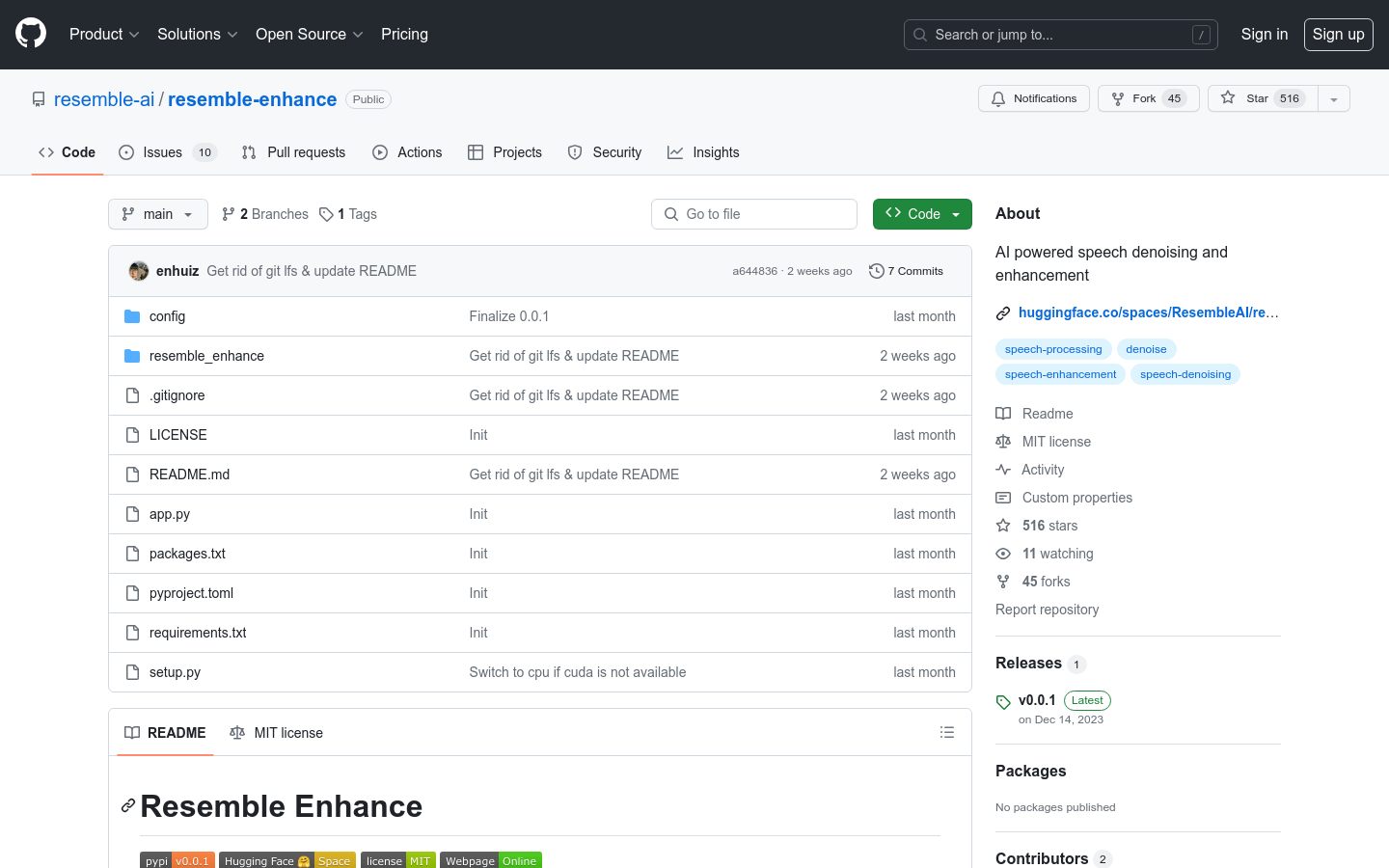Click the book icon beside Readme

[x=1003, y=414]
